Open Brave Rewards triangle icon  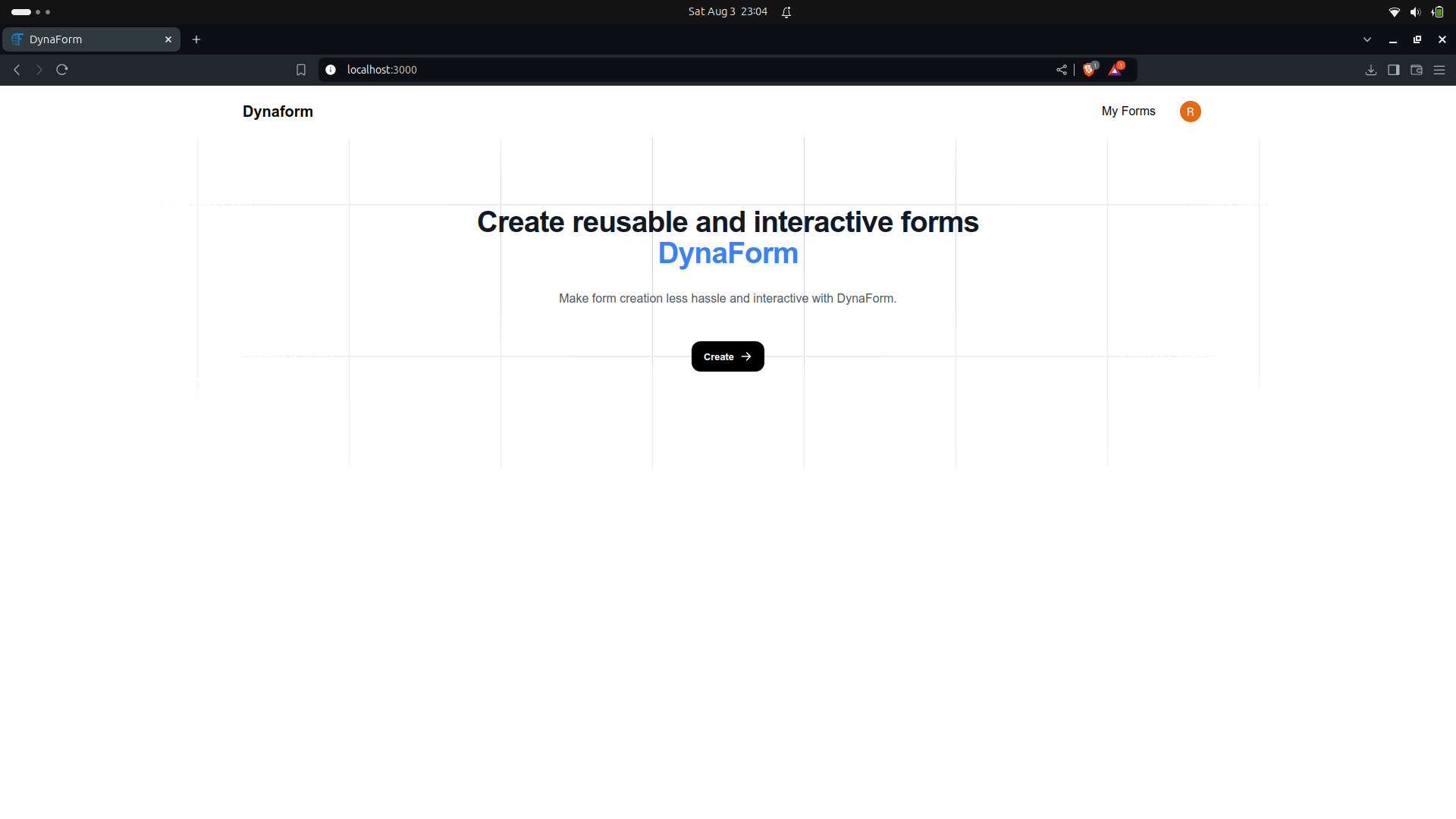pos(1116,69)
